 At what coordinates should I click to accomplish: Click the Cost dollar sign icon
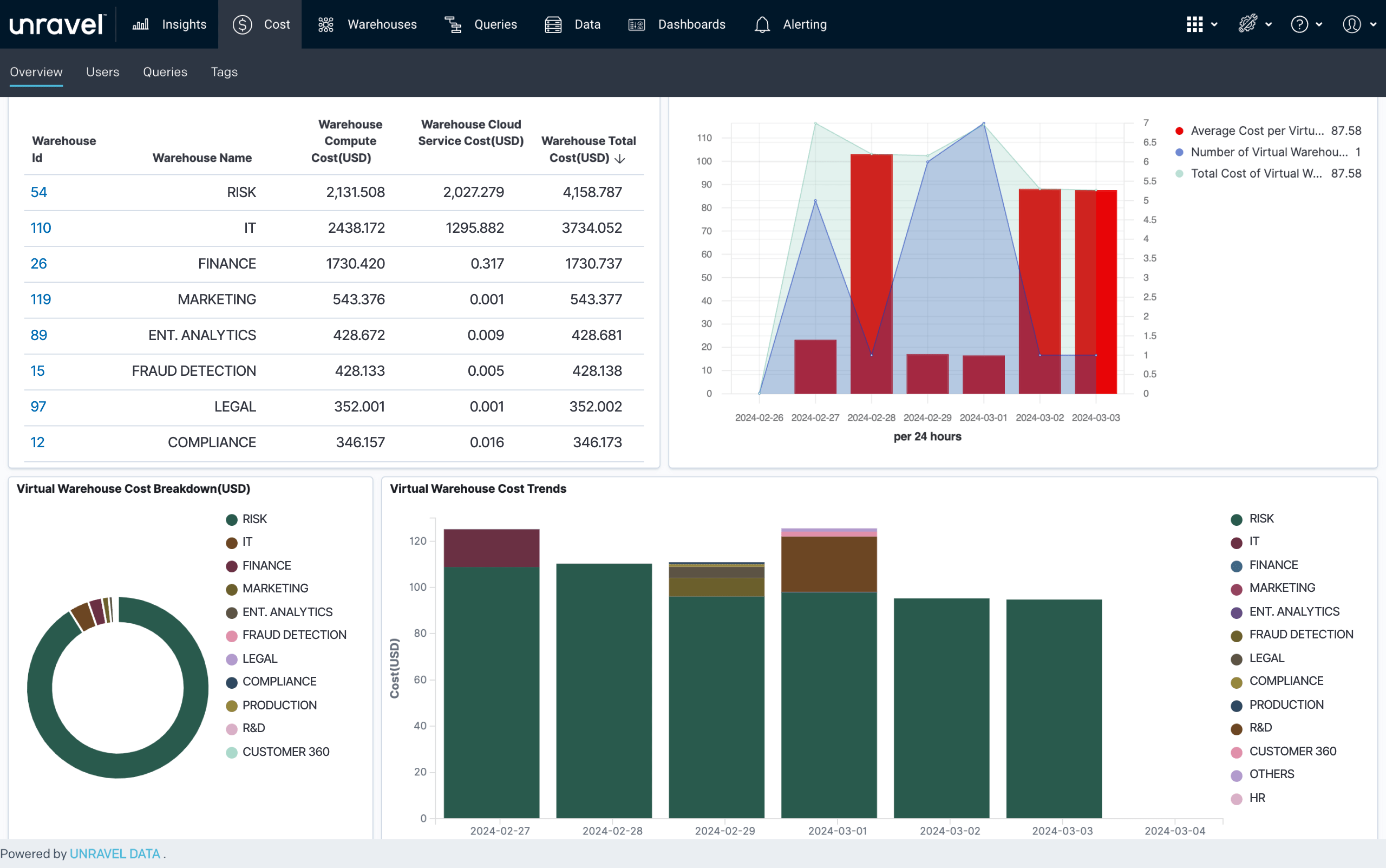pyautogui.click(x=242, y=24)
